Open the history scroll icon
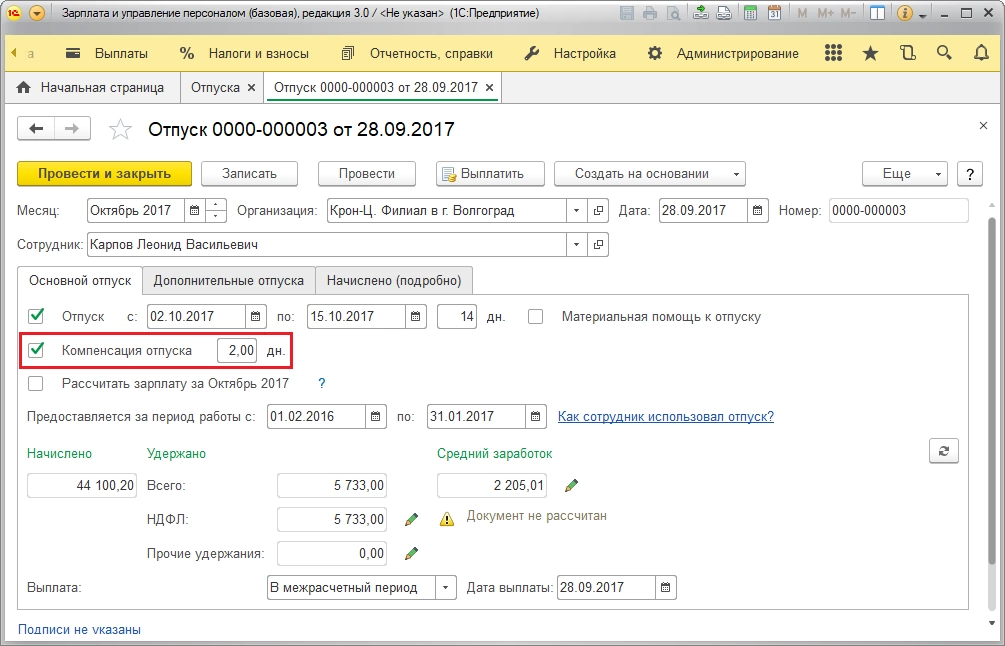The width and height of the screenshot is (1005, 646). click(x=908, y=53)
